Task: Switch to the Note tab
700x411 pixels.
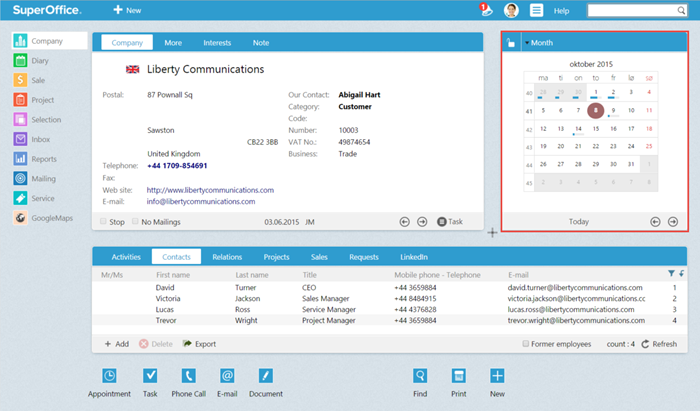Action: [261, 43]
